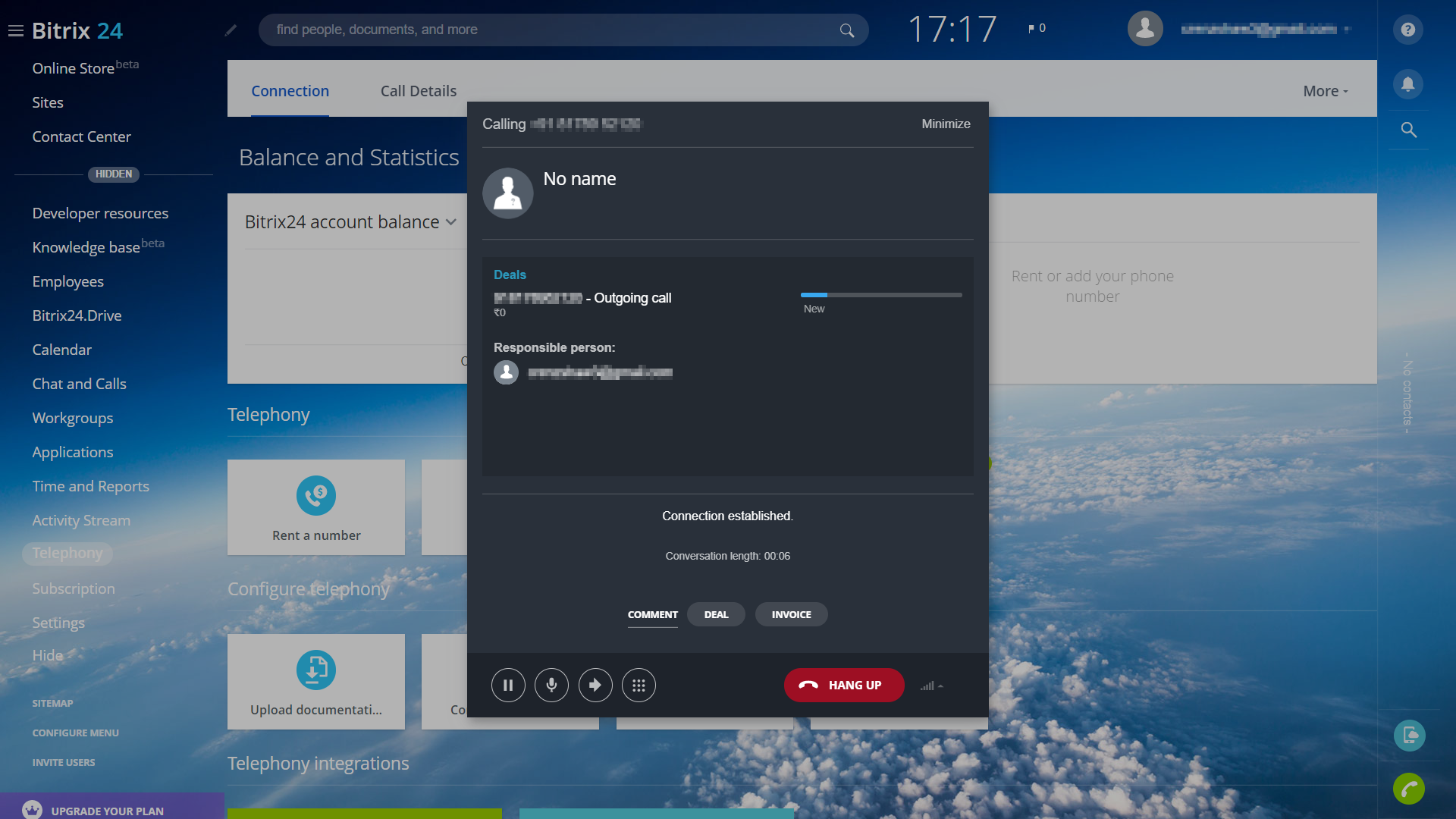Open the notifications bell

[1407, 84]
